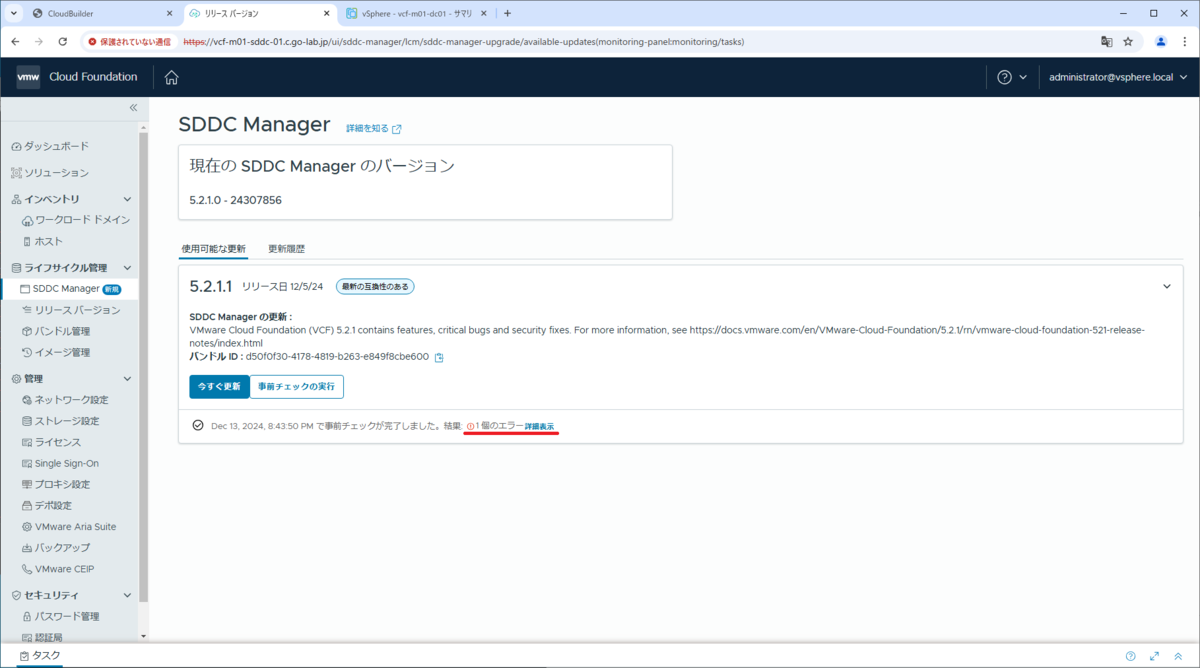Open a new browser tab
The image size is (1200, 668).
[507, 13]
